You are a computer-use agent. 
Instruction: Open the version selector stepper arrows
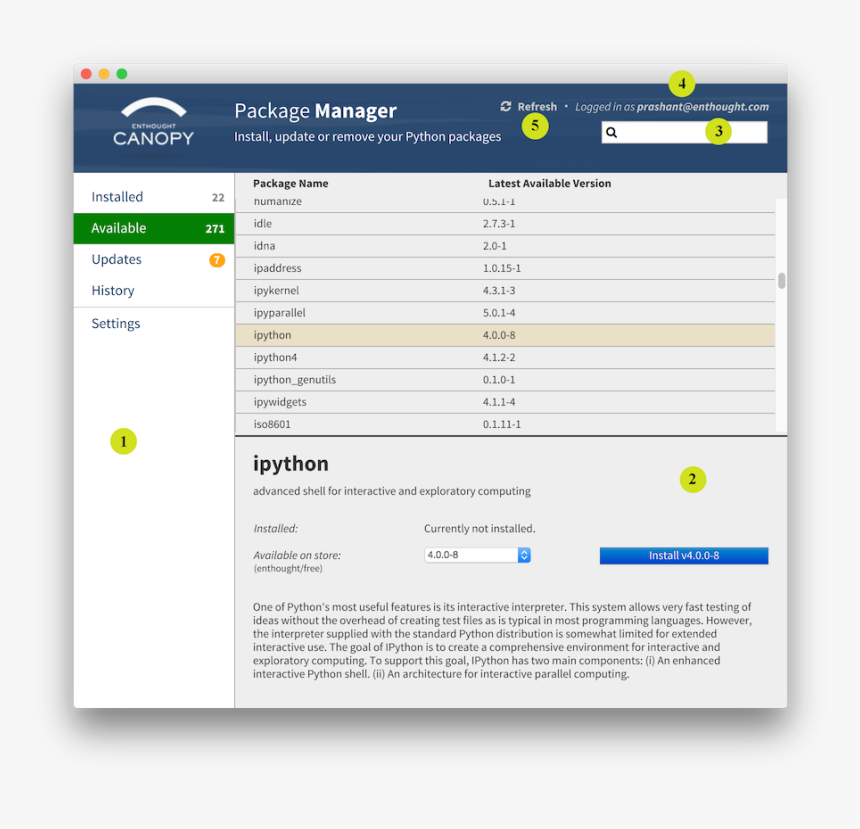point(524,555)
